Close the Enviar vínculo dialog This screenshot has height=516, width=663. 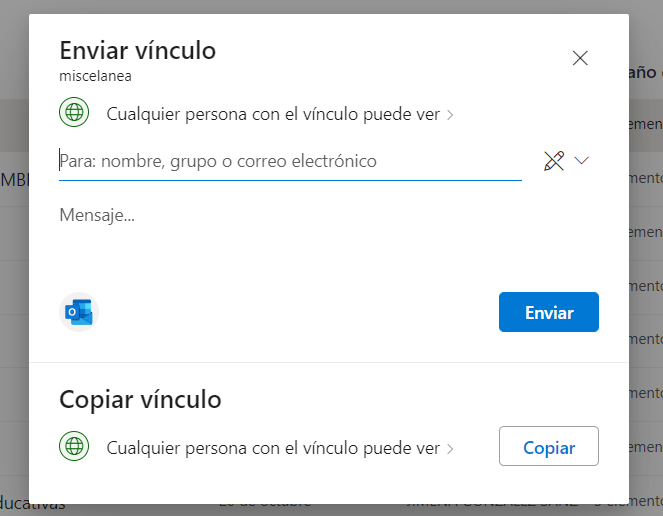click(x=580, y=58)
